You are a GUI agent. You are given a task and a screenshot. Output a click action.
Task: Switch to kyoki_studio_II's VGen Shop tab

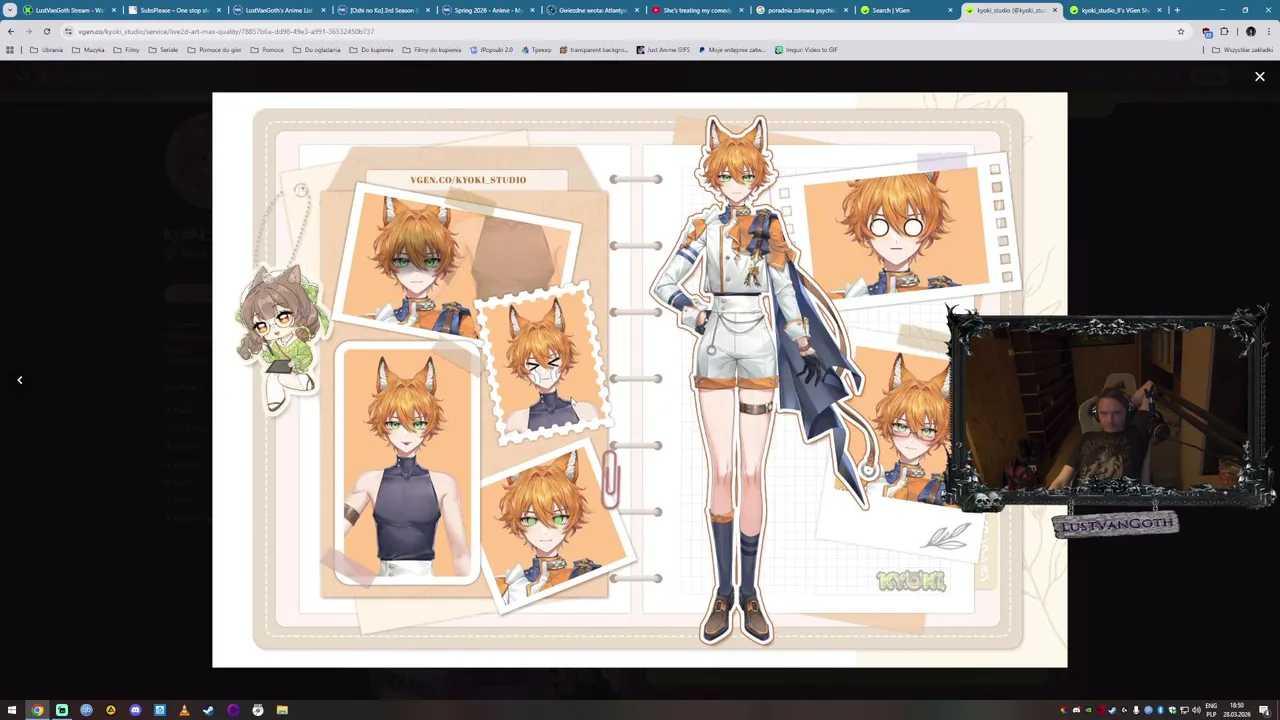[1115, 10]
